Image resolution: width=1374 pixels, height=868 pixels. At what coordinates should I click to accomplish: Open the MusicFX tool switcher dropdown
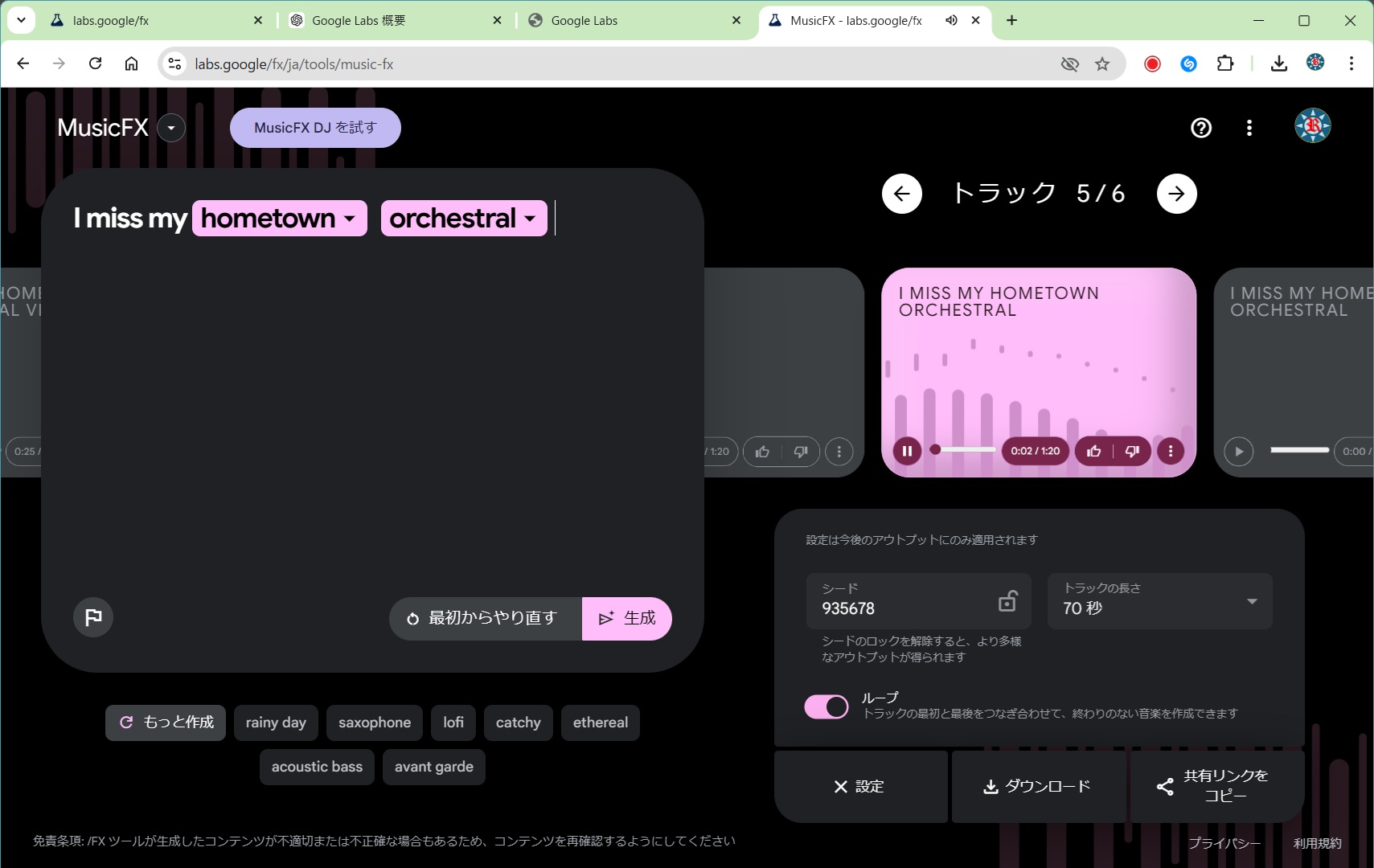tap(171, 128)
